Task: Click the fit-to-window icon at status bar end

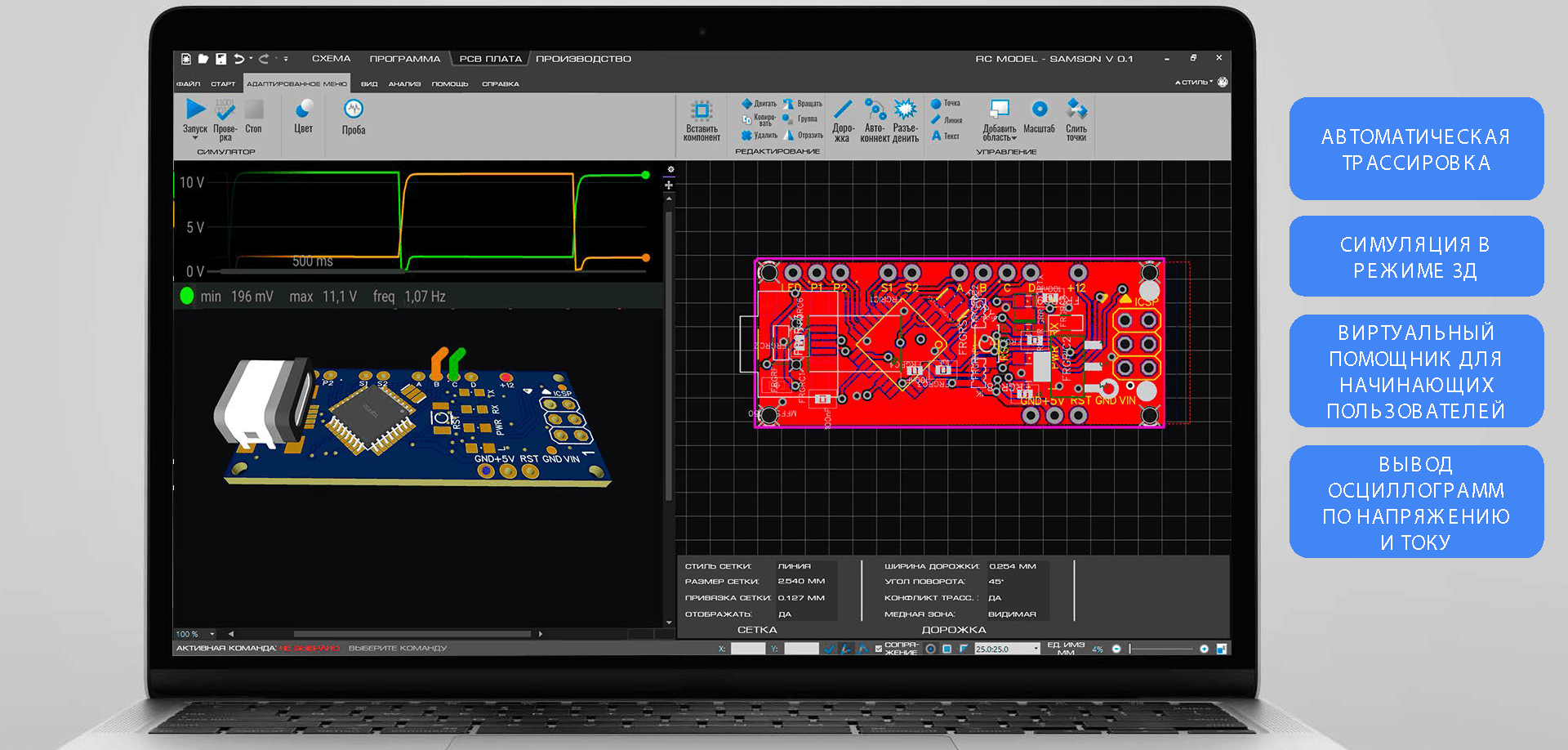Action: [x=1222, y=649]
